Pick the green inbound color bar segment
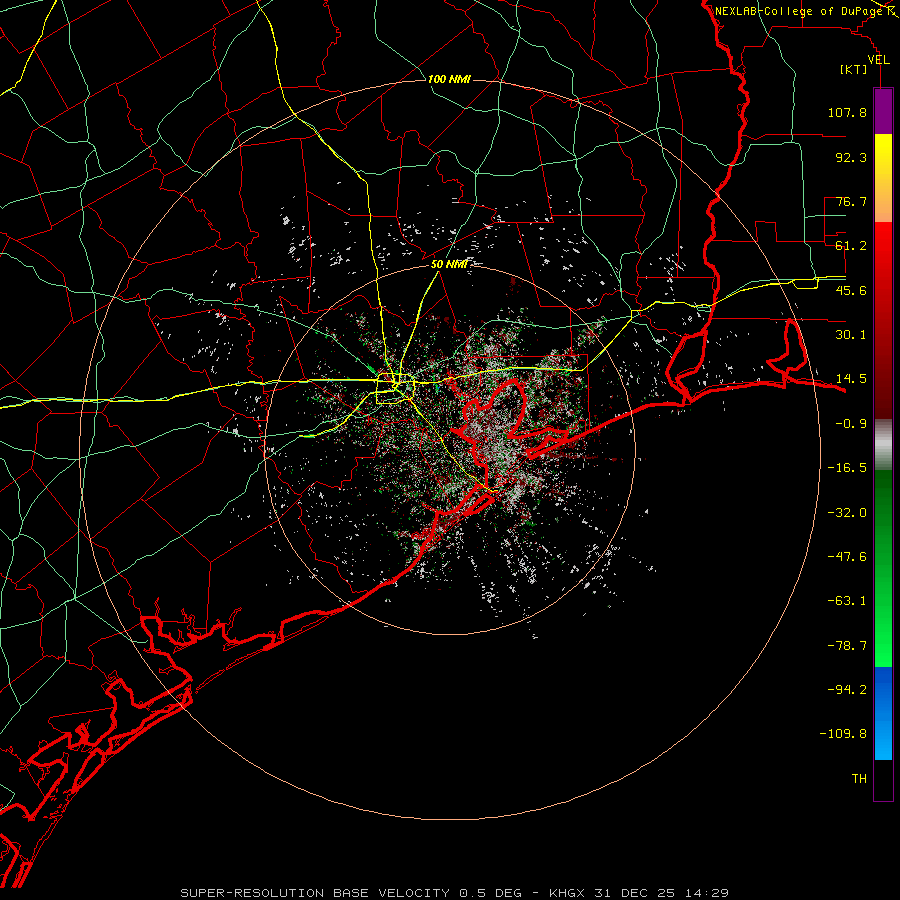 (883, 568)
